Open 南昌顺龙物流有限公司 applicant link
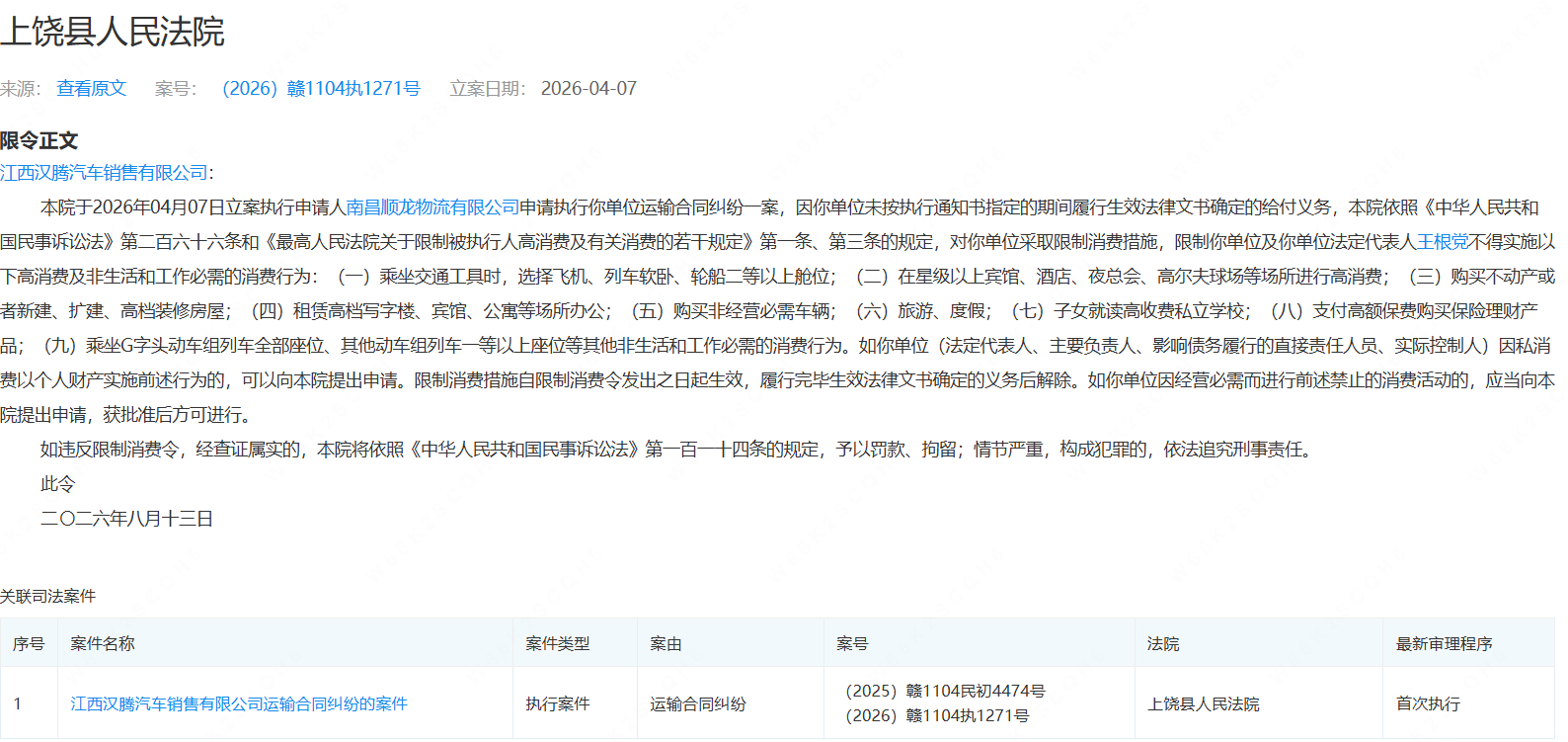This screenshot has height=742, width=1568. tap(432, 207)
